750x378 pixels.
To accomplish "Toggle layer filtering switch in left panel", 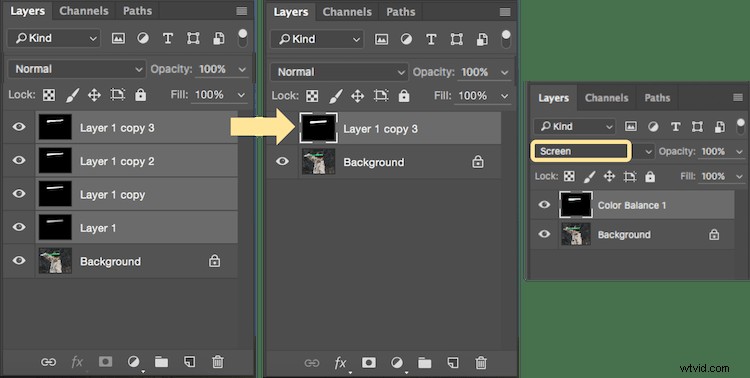I will coord(243,38).
